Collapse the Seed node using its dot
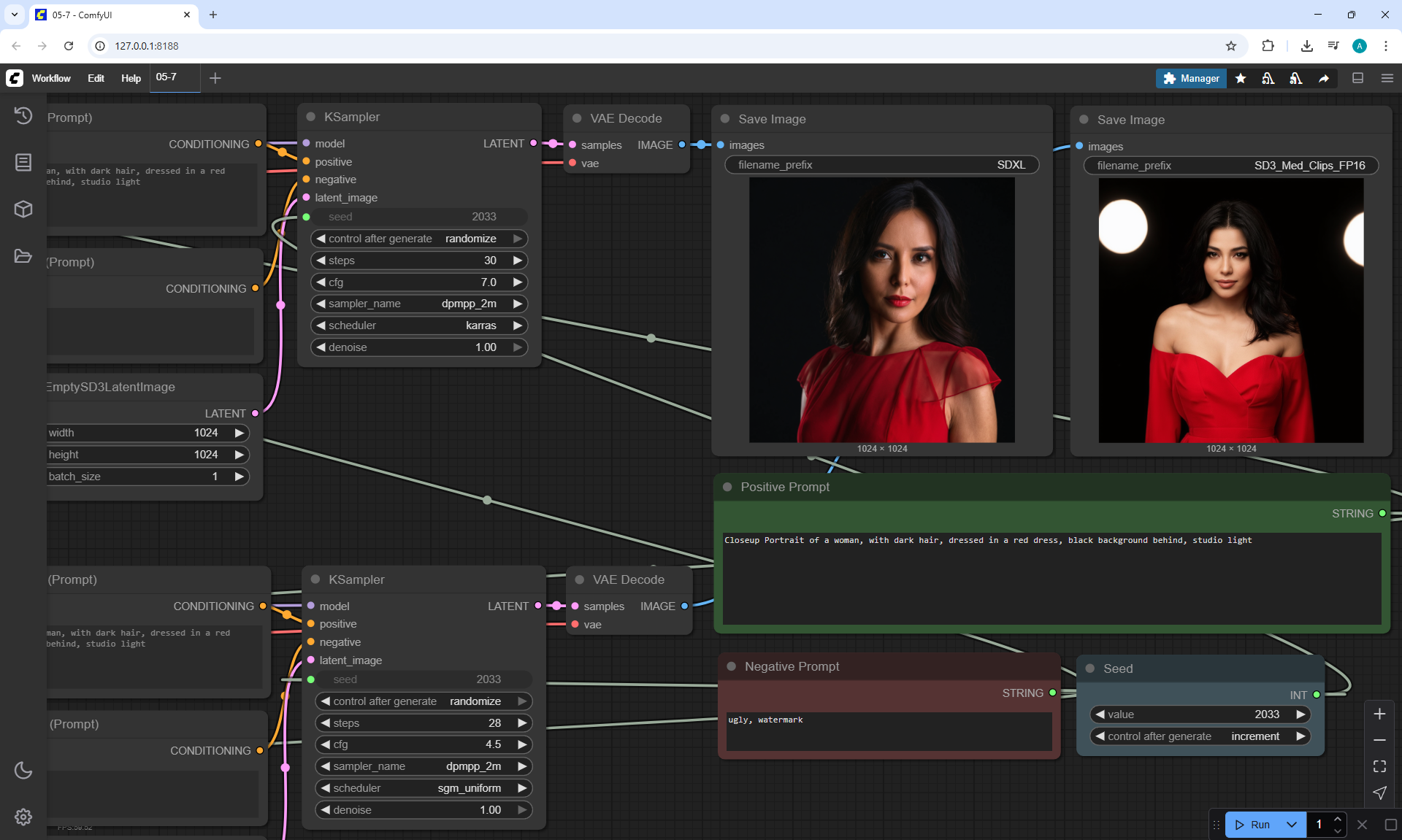Viewport: 1402px width, 840px height. coord(1089,668)
